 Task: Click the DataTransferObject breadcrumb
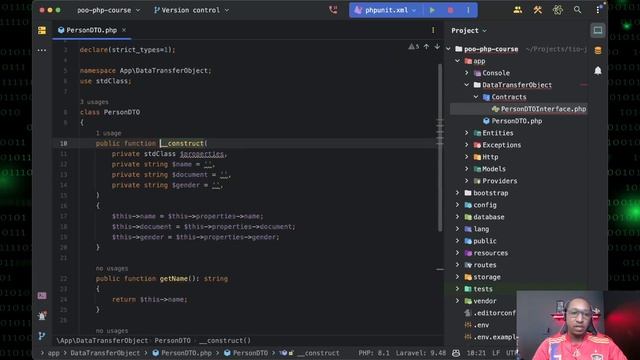(105, 353)
